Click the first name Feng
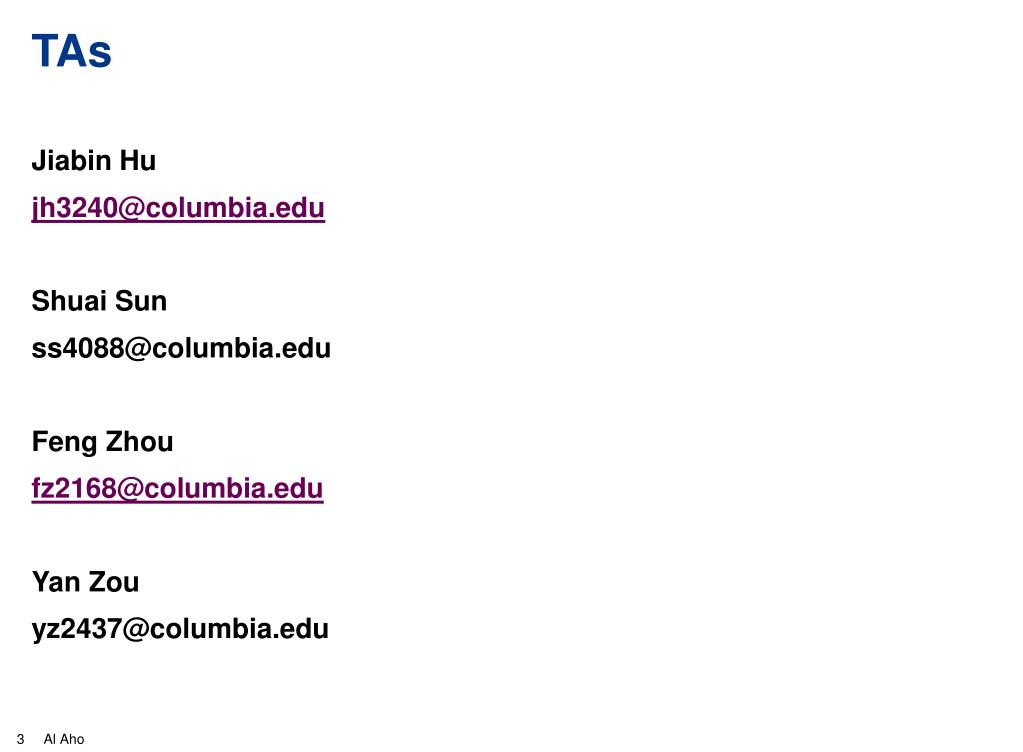The image size is (1023, 752). click(65, 442)
